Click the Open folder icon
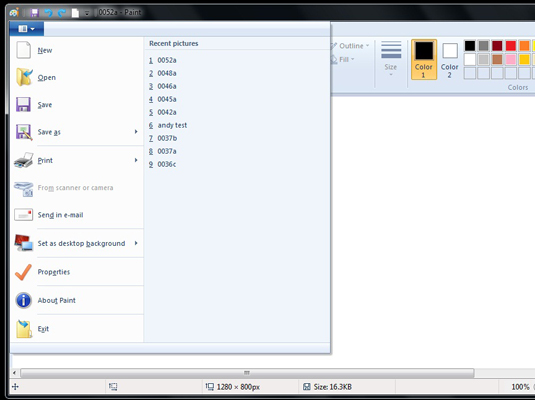 [24, 77]
